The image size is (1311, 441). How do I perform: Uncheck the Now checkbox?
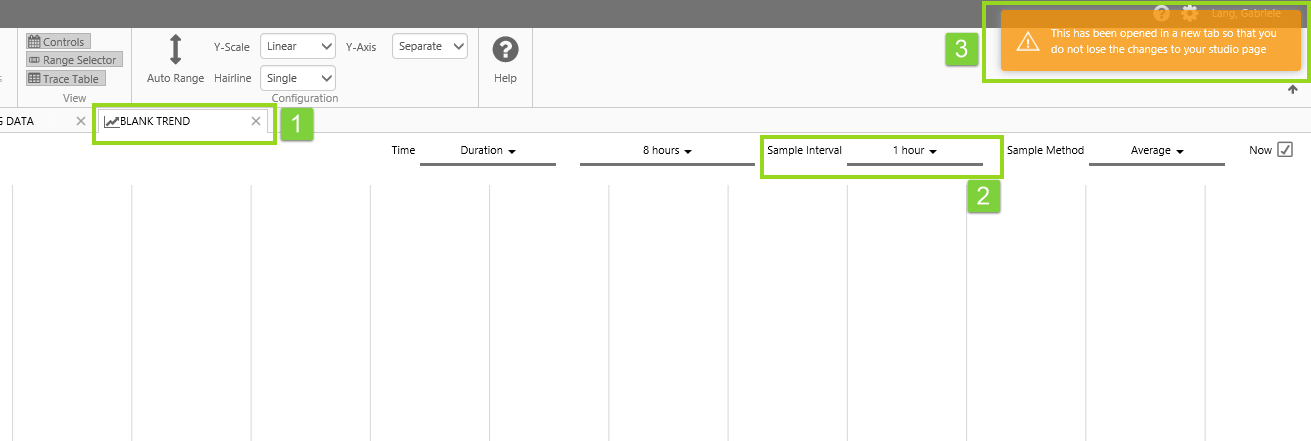click(x=1285, y=150)
